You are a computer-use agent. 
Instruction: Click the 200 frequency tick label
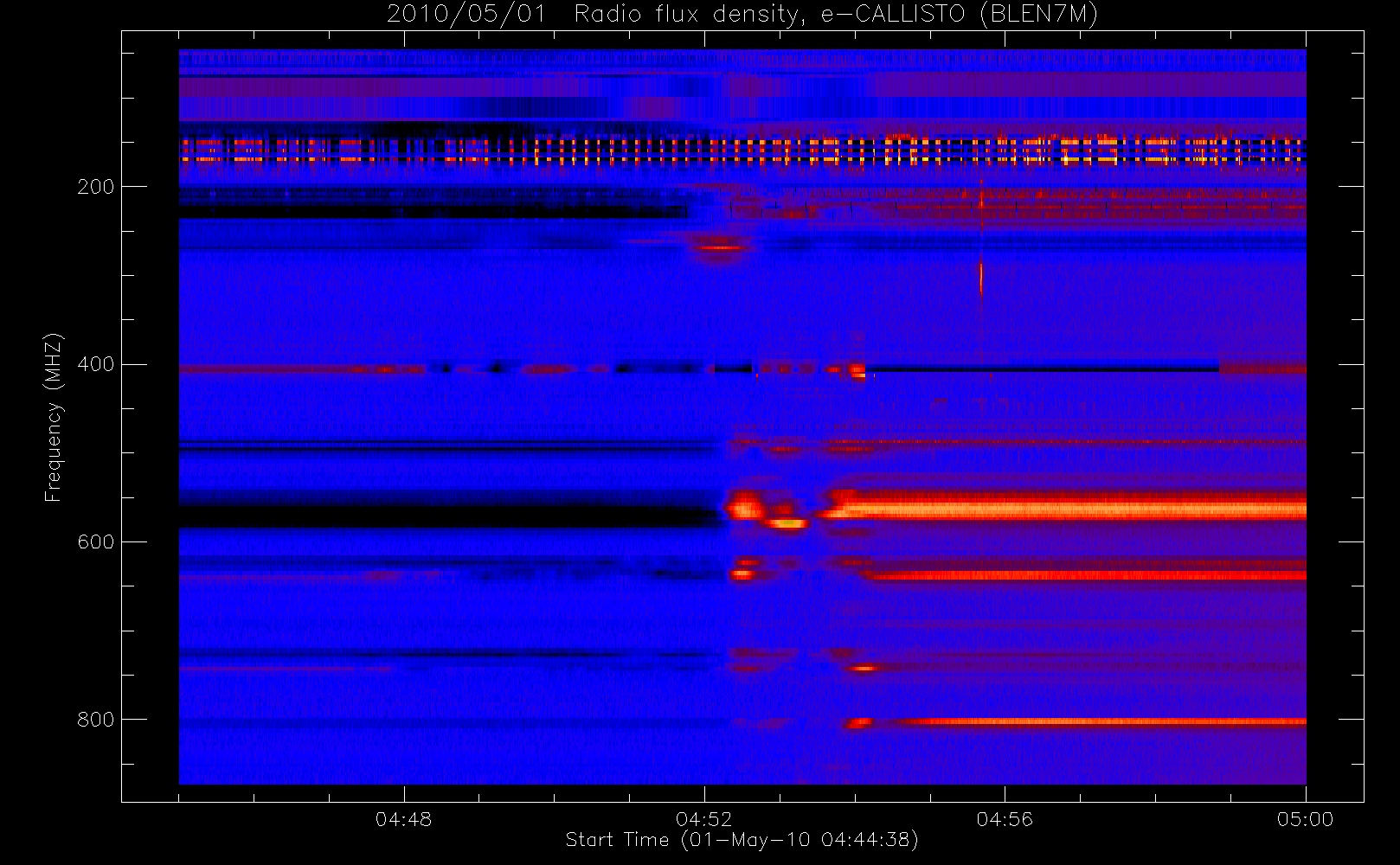click(95, 187)
